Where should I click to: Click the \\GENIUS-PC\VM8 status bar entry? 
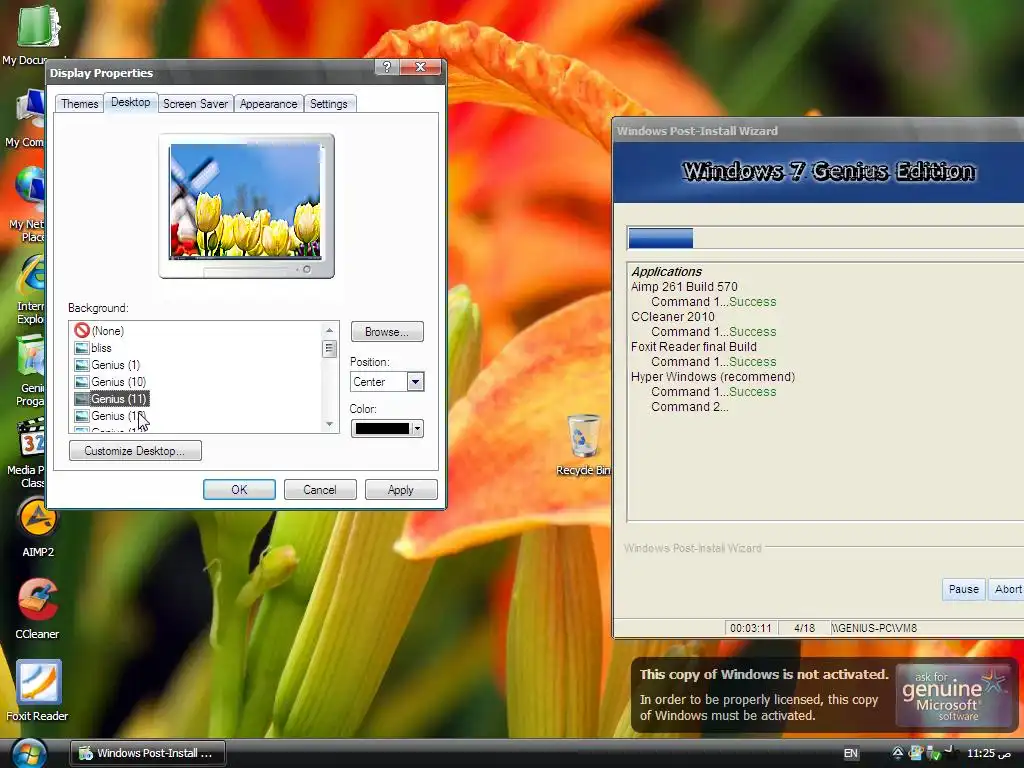click(x=875, y=628)
